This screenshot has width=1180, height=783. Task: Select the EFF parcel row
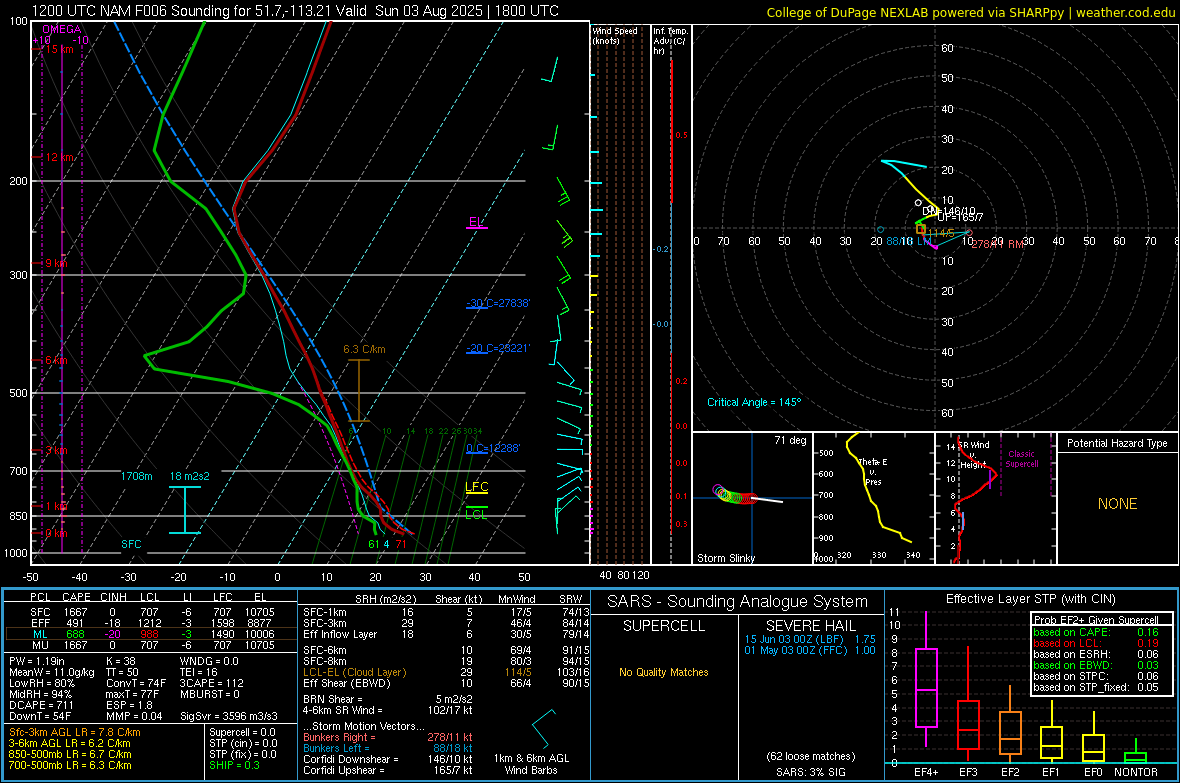[x=152, y=623]
